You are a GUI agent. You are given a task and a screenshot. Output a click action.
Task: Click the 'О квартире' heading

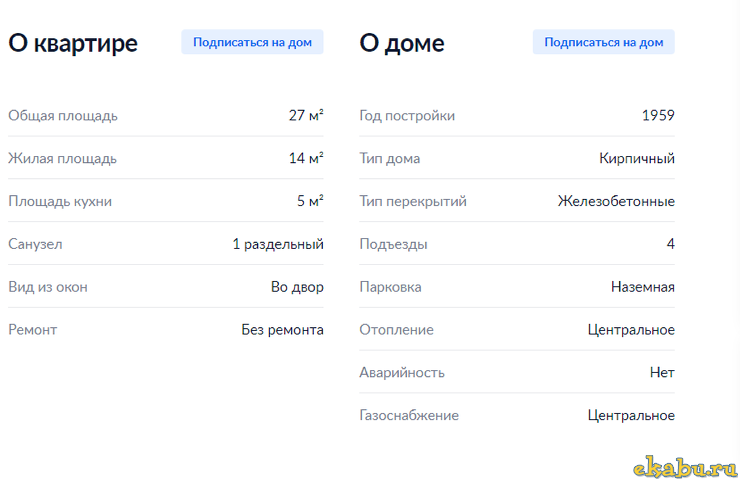pos(73,43)
